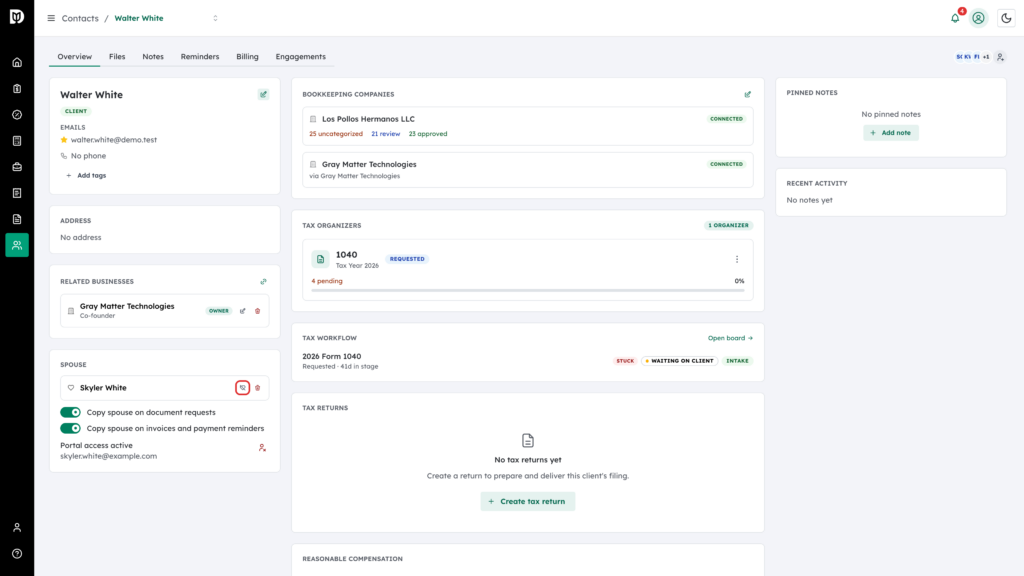
Task: Switch to dark mode with the moon icon
Action: point(1006,18)
